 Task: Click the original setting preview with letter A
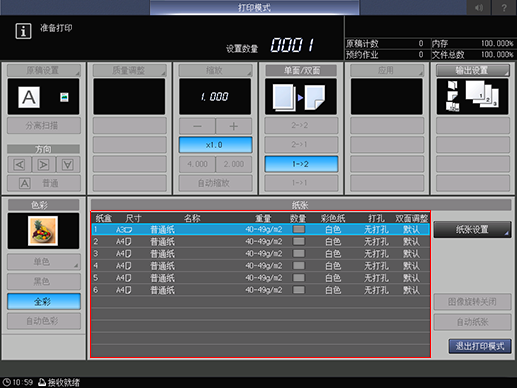(43, 97)
